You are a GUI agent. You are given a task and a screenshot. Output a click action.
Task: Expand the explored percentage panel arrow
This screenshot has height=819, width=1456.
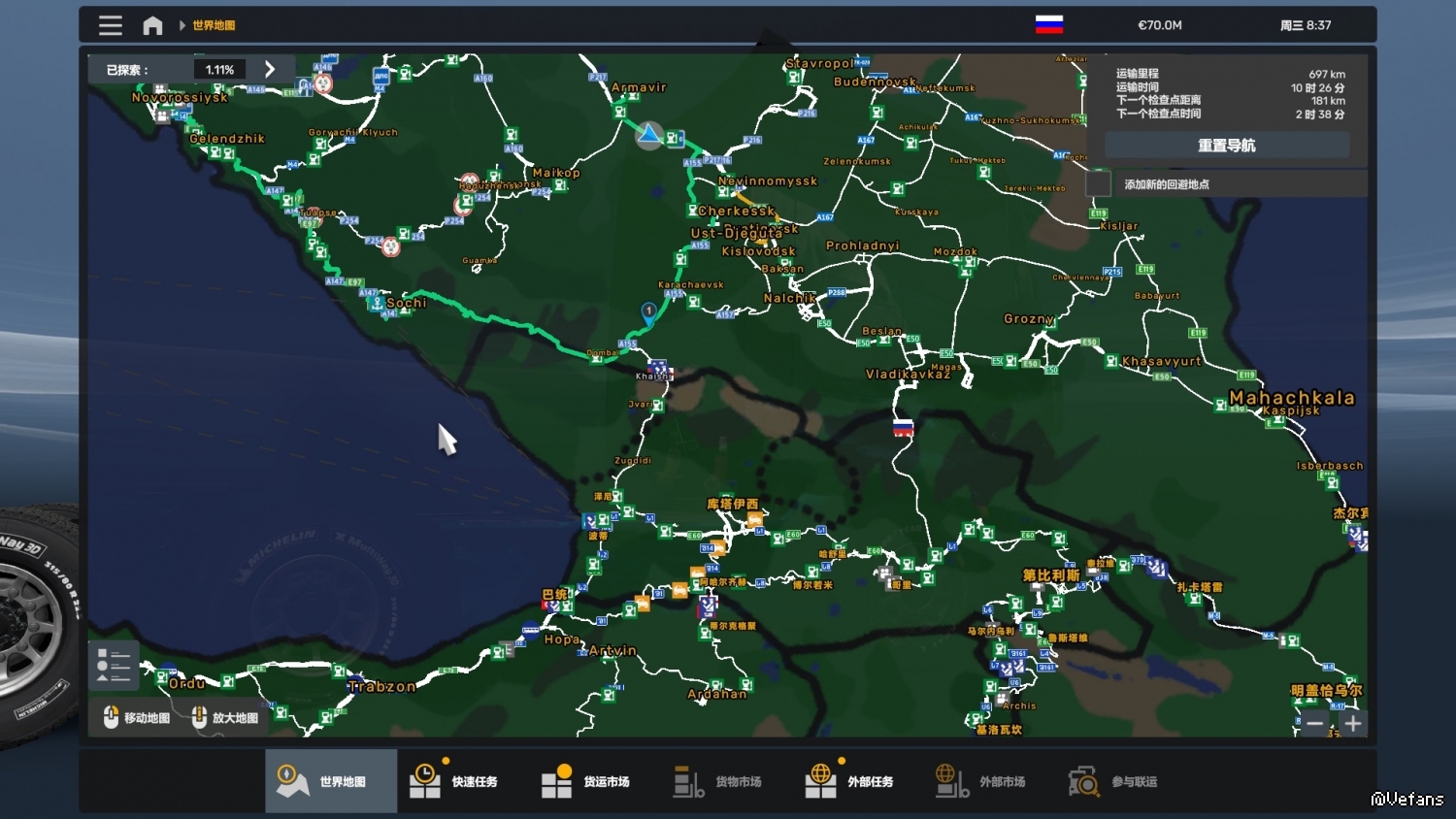tap(270, 70)
